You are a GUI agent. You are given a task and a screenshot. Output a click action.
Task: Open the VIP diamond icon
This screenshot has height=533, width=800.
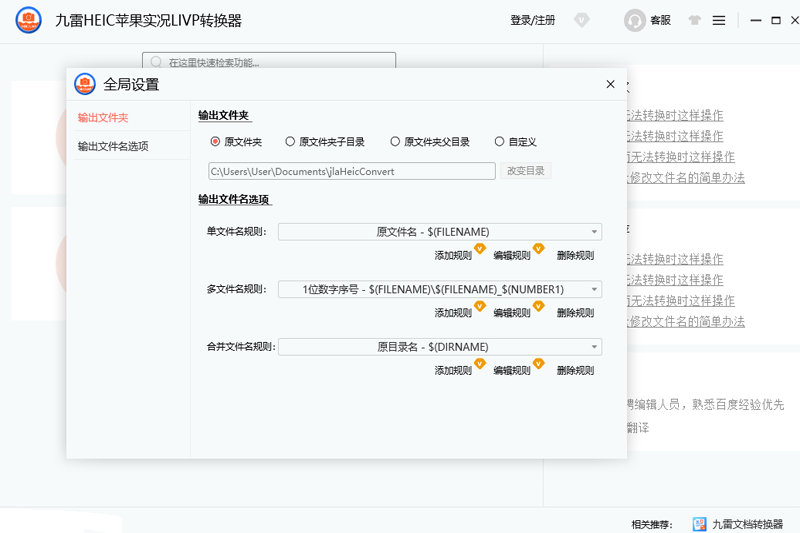point(582,20)
